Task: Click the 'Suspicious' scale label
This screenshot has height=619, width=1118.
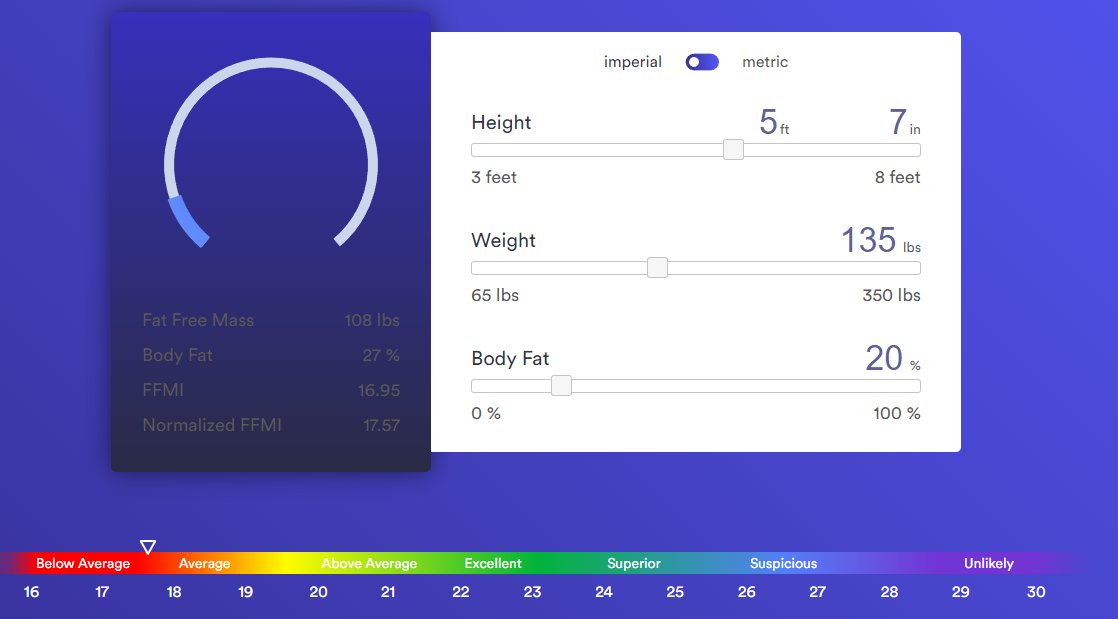Action: (x=783, y=563)
